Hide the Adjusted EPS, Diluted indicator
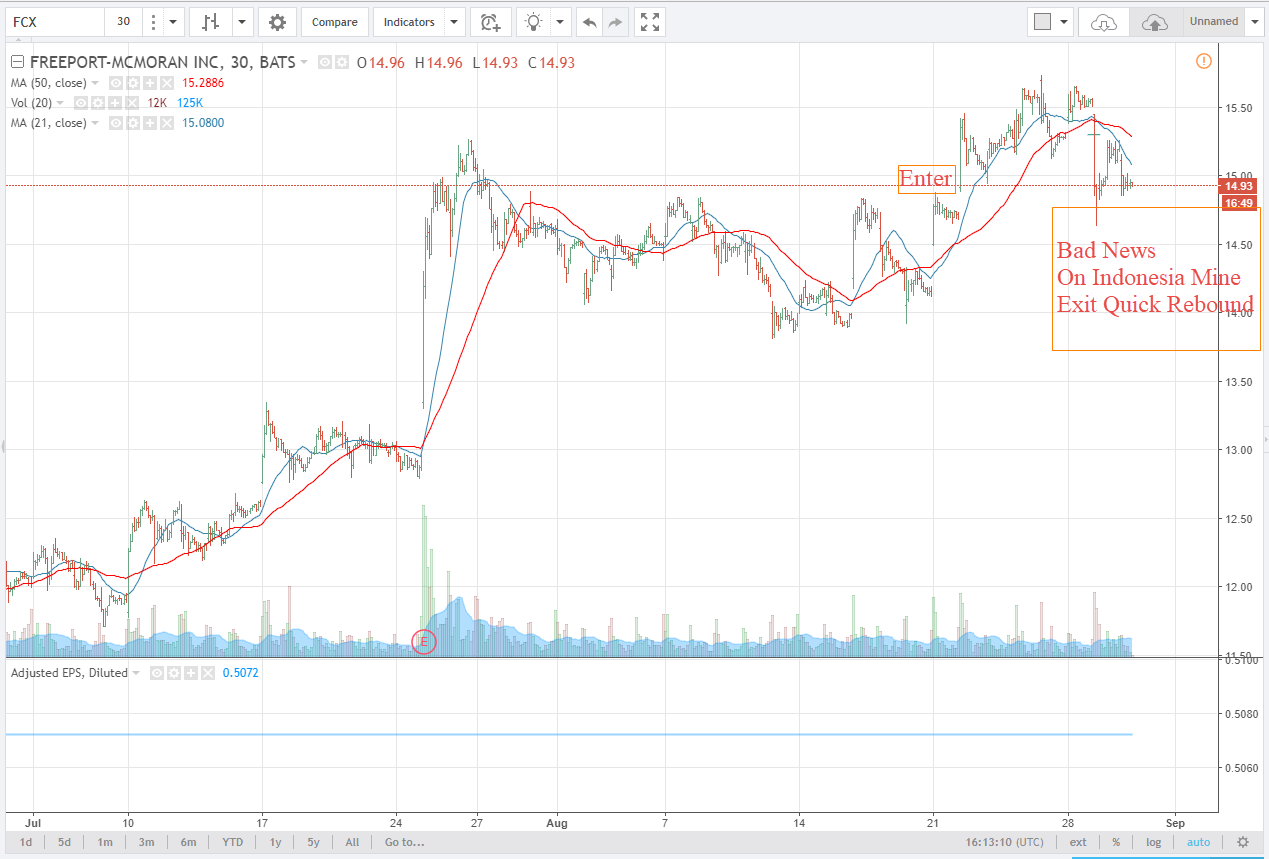 157,673
